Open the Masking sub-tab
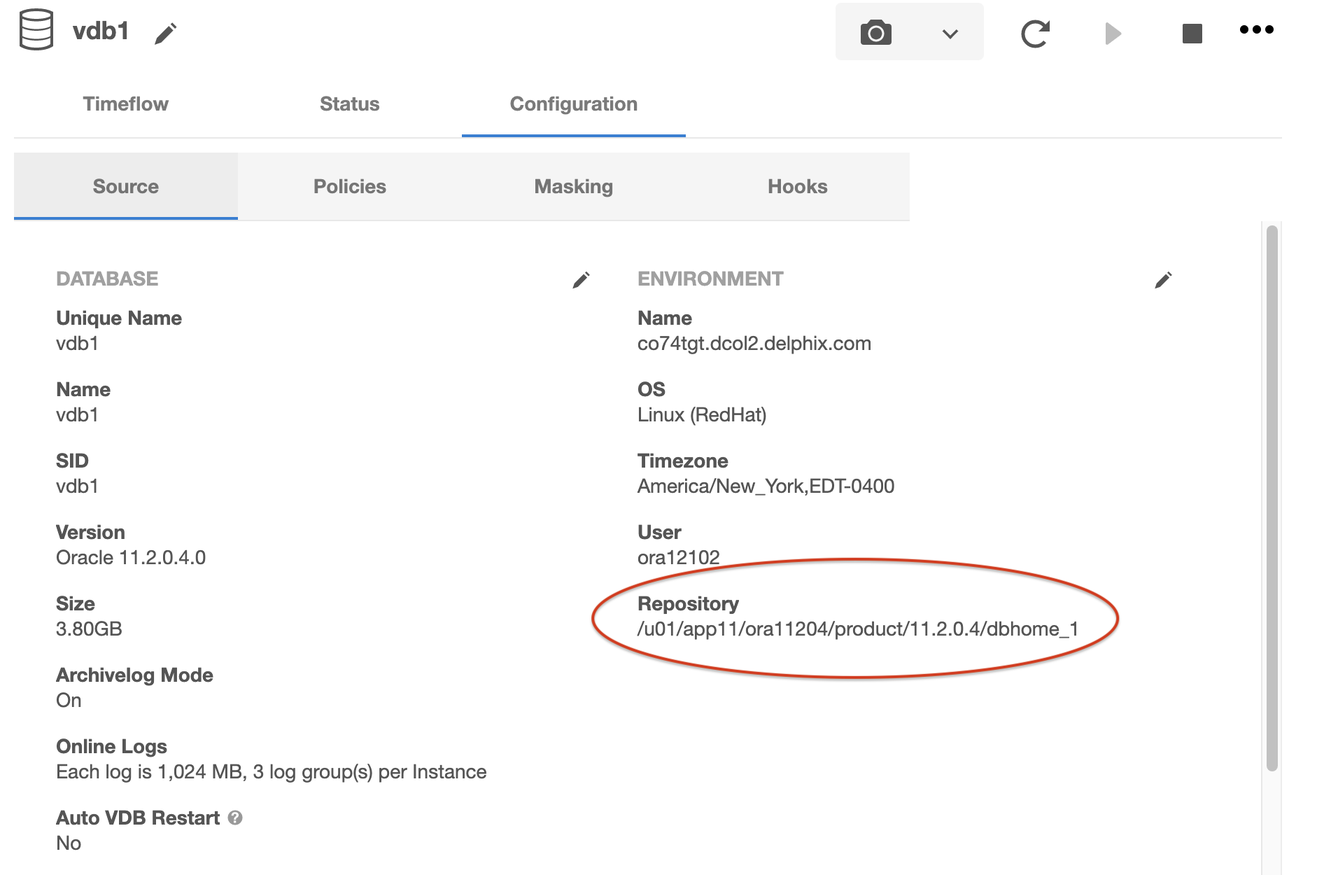 573,186
